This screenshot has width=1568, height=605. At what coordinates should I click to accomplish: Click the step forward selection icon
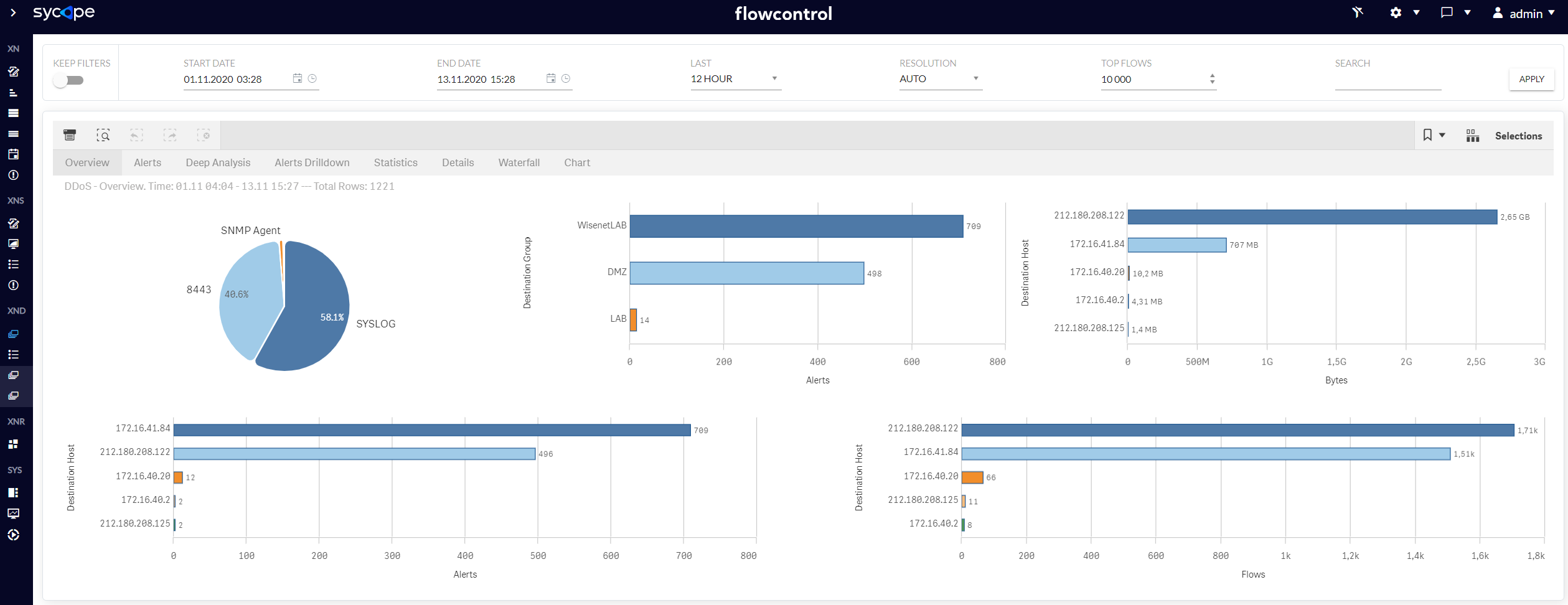click(170, 135)
